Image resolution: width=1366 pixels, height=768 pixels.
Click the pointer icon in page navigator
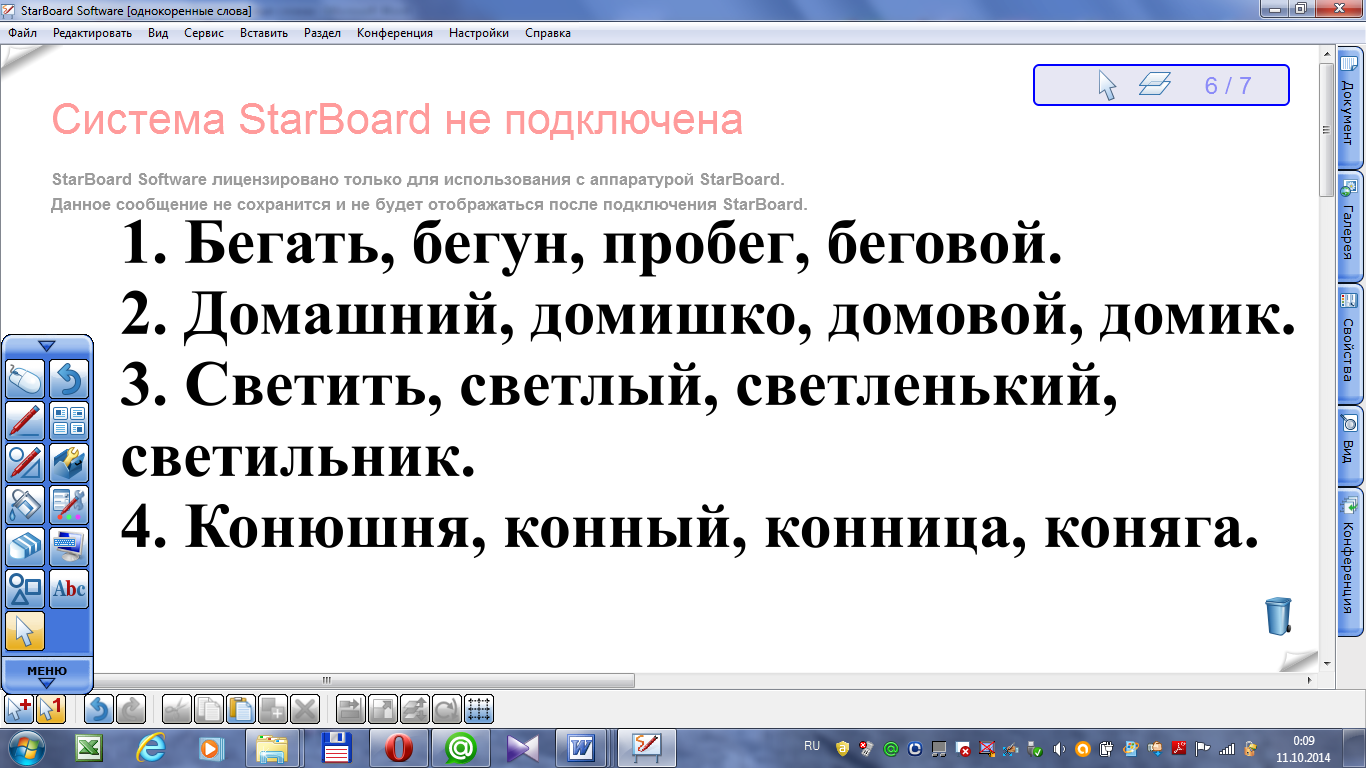click(1107, 86)
